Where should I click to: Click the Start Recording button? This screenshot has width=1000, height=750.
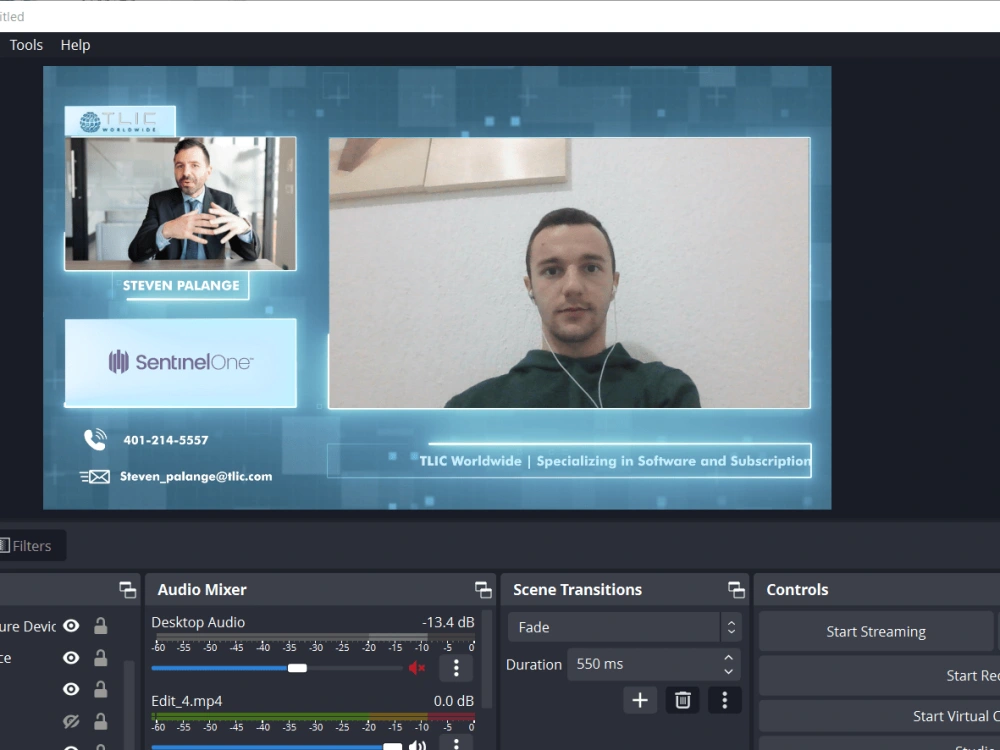[879, 676]
